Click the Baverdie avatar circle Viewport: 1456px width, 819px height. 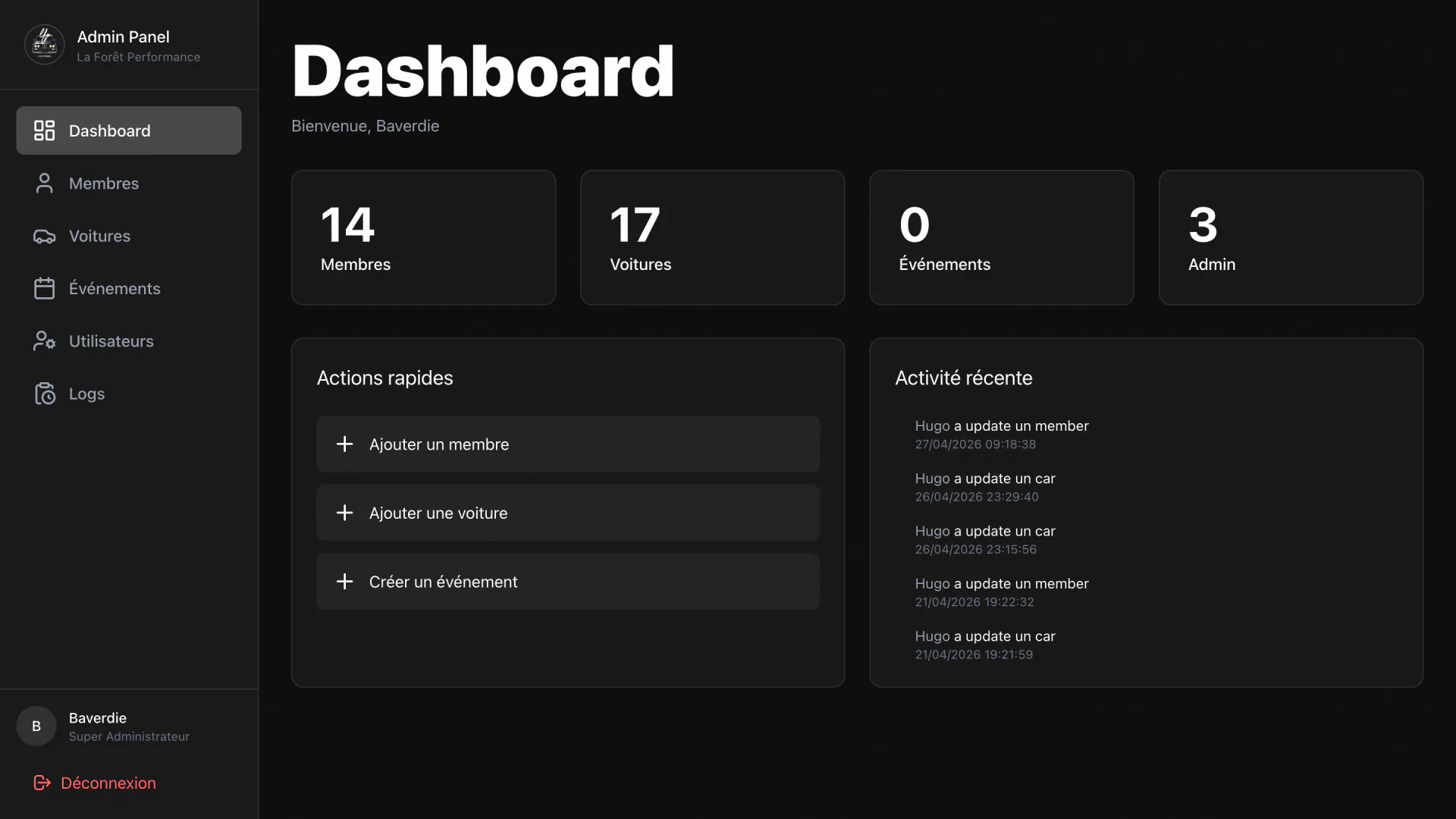coord(36,726)
